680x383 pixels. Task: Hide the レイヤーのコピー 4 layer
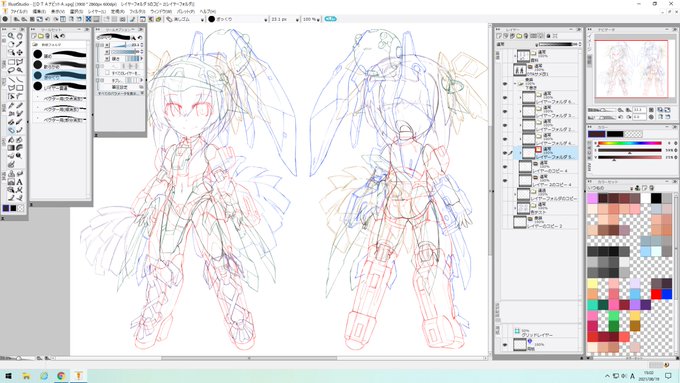[x=505, y=167]
